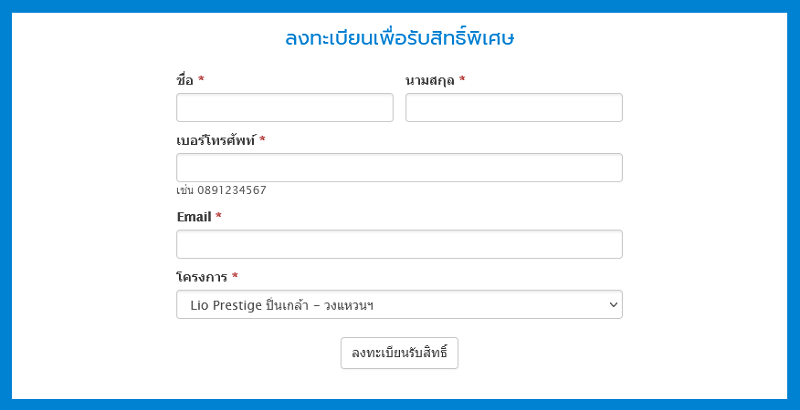Focus the นามสกุล last name text box
Screen dimensions: 800x410
[x=514, y=108]
